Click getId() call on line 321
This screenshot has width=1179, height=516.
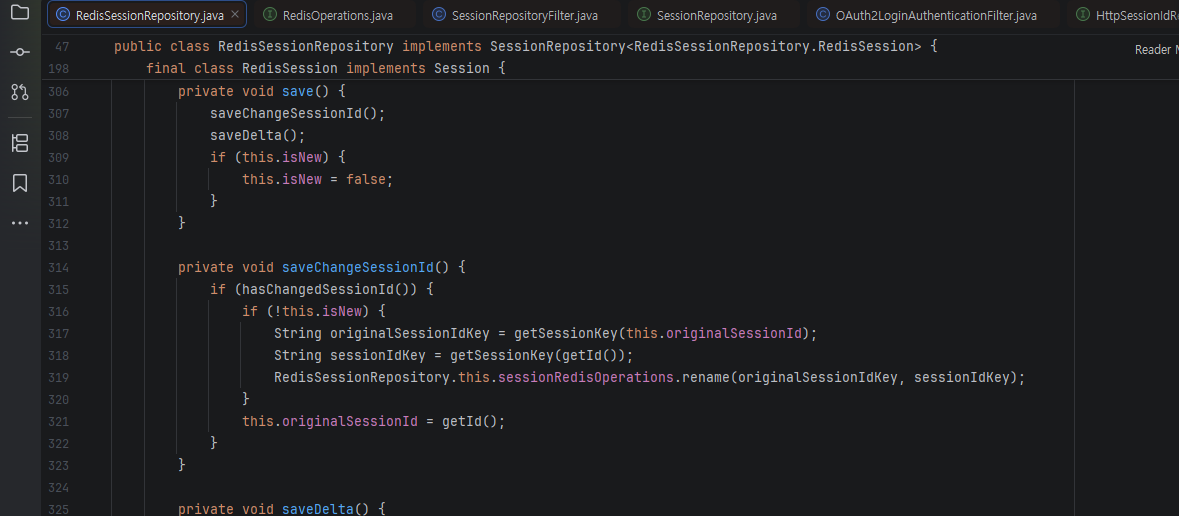coord(469,421)
